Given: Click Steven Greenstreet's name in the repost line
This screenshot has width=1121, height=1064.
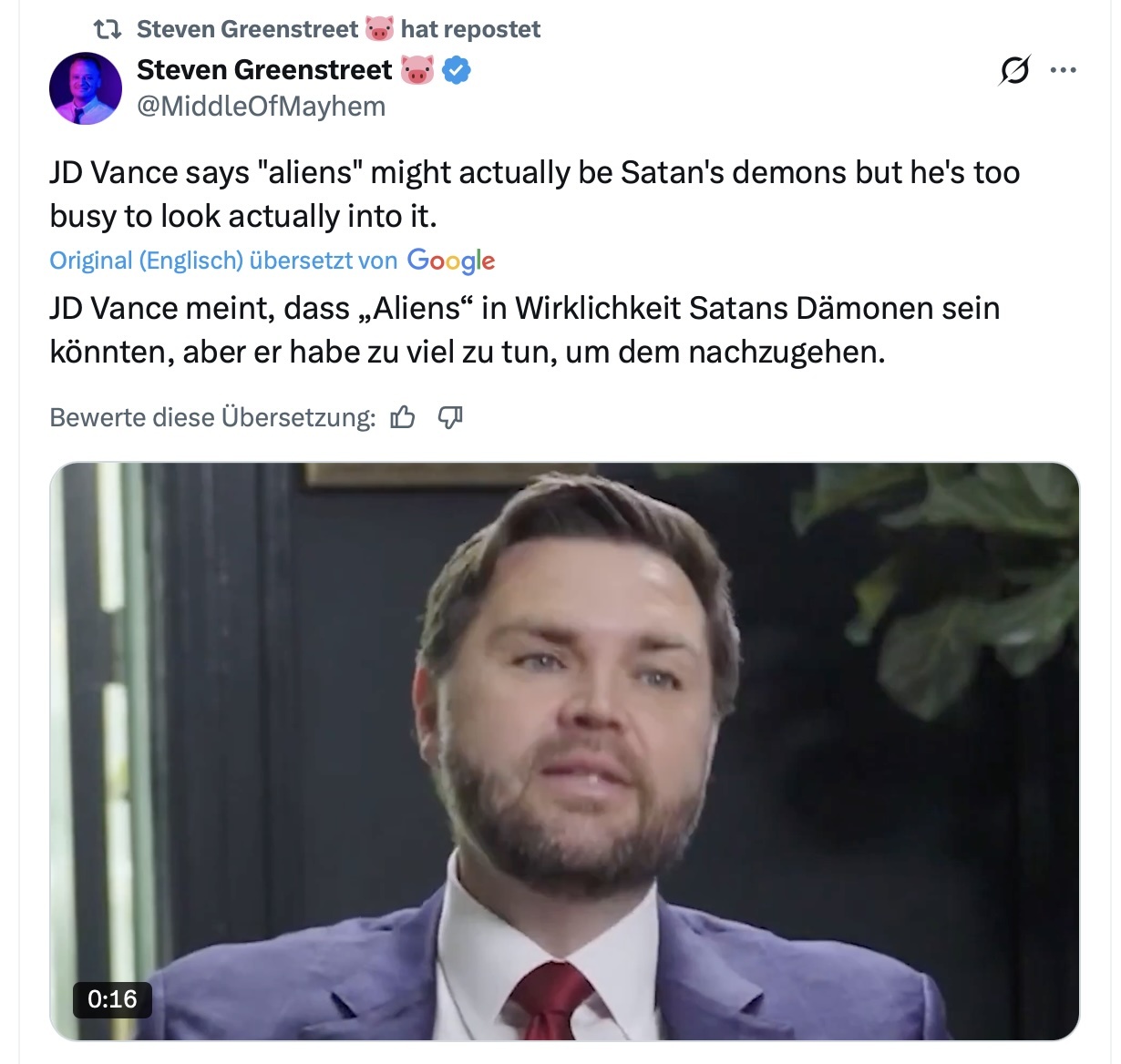Looking at the screenshot, I should [247, 29].
